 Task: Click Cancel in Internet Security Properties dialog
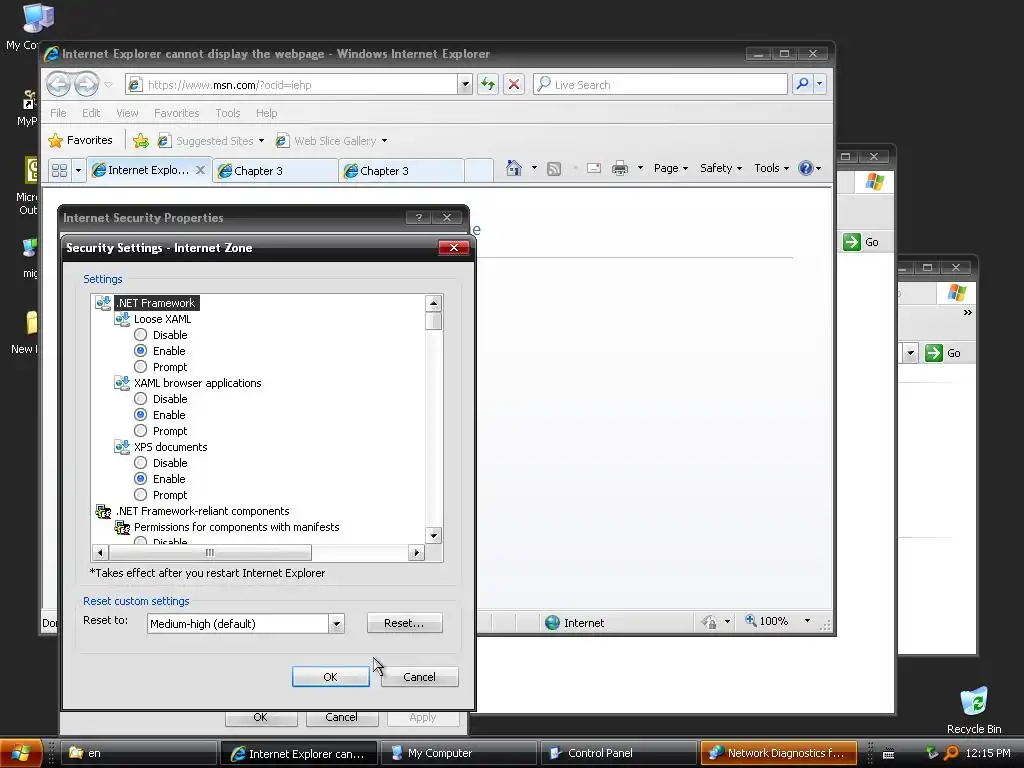[x=341, y=717]
